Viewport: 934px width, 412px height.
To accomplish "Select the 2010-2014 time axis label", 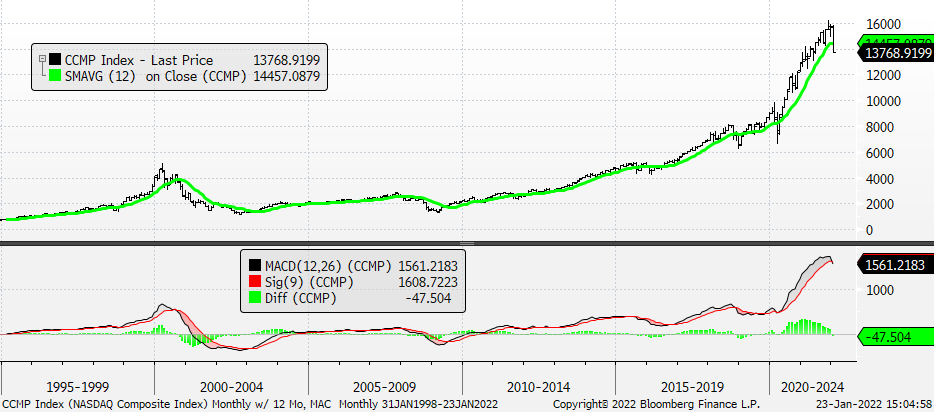I will (x=538, y=387).
